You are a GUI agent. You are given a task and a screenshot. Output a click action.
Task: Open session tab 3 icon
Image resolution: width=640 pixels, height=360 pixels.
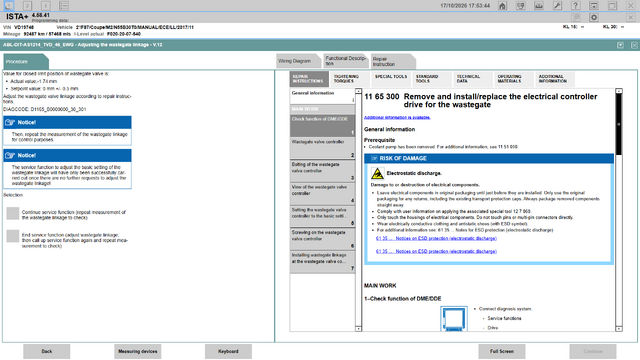tap(45, 6)
